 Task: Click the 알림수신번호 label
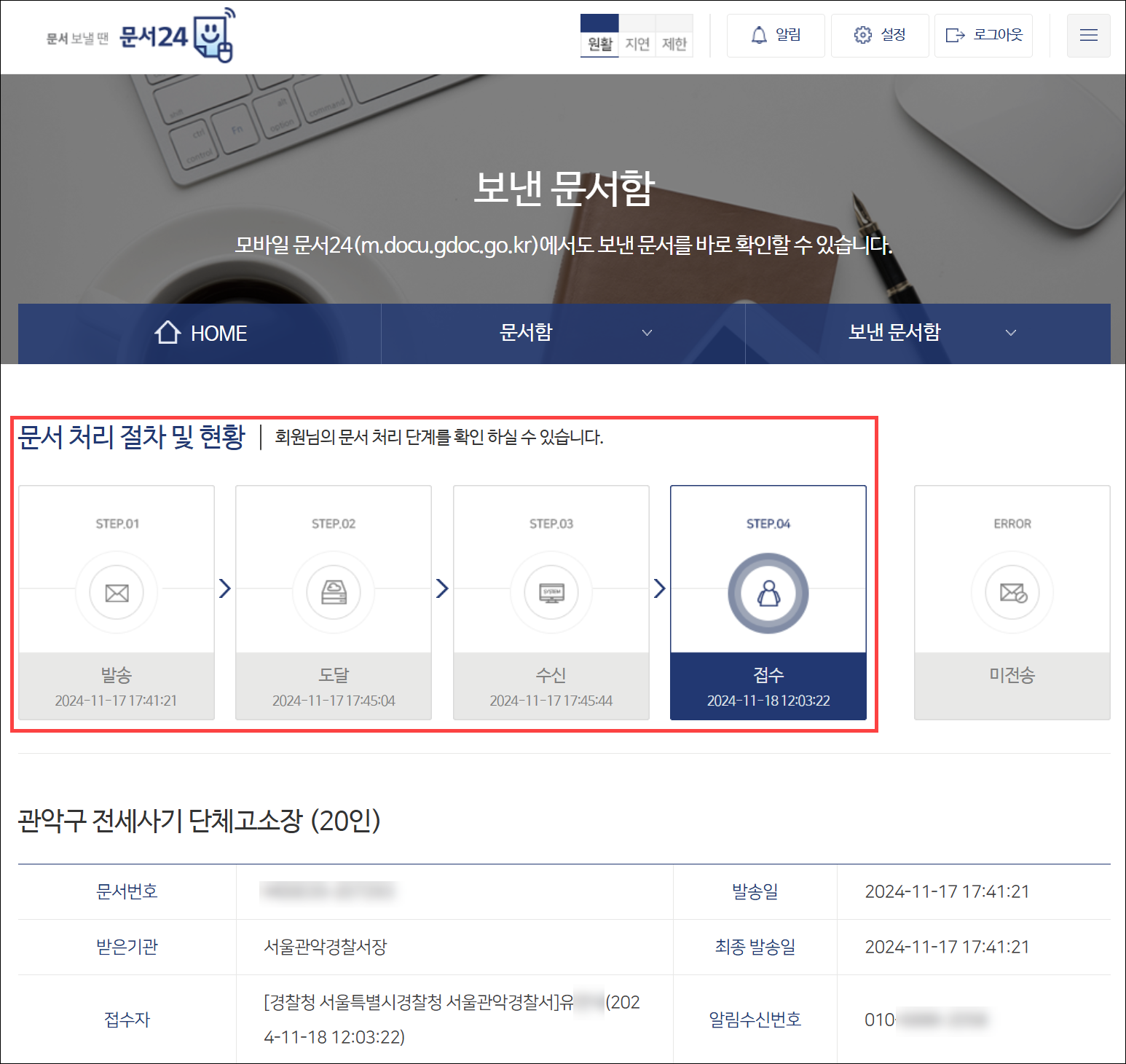coord(755,1019)
